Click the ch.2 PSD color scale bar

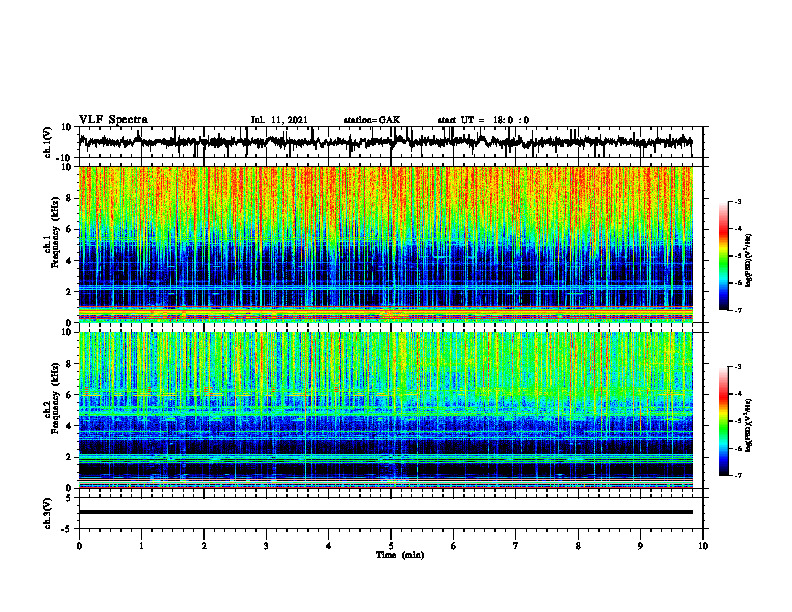tap(723, 421)
